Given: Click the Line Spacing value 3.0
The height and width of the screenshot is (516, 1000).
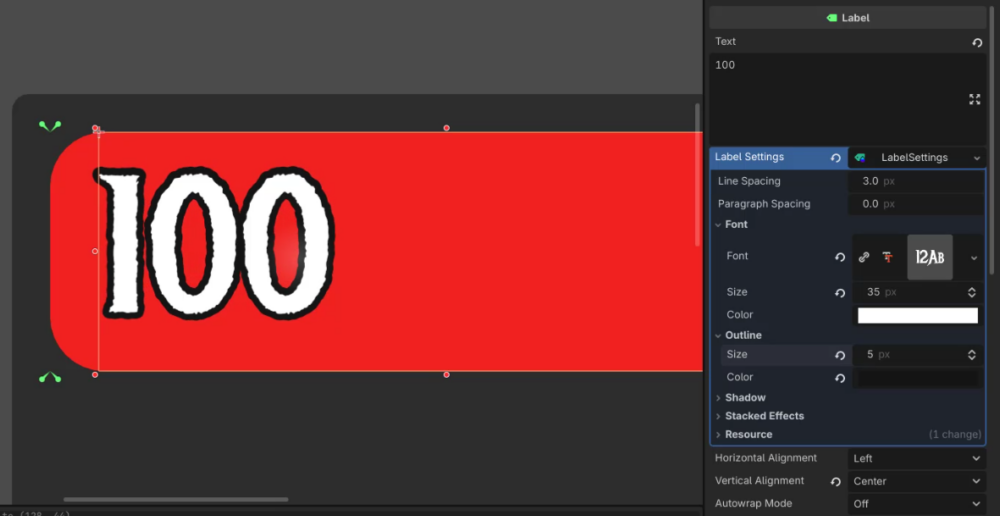Looking at the screenshot, I should (x=916, y=182).
